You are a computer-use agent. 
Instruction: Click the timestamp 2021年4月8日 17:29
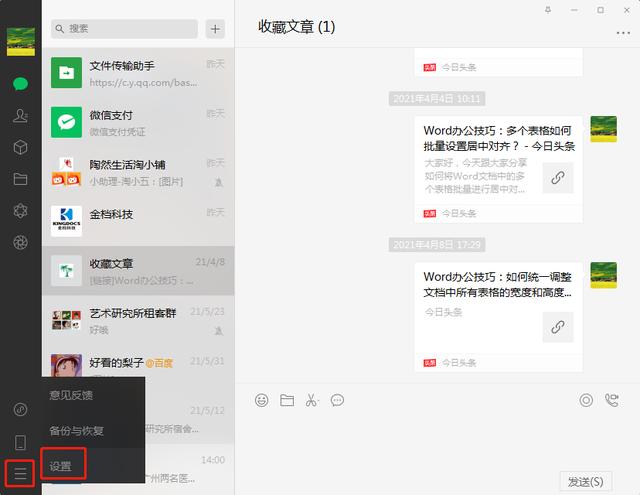pos(437,245)
